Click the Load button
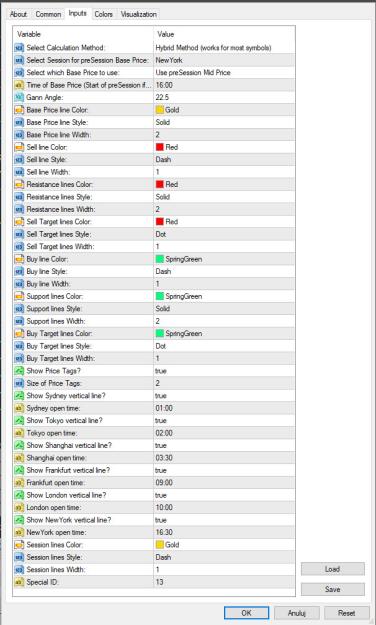The width and height of the screenshot is (376, 625). pos(333,569)
